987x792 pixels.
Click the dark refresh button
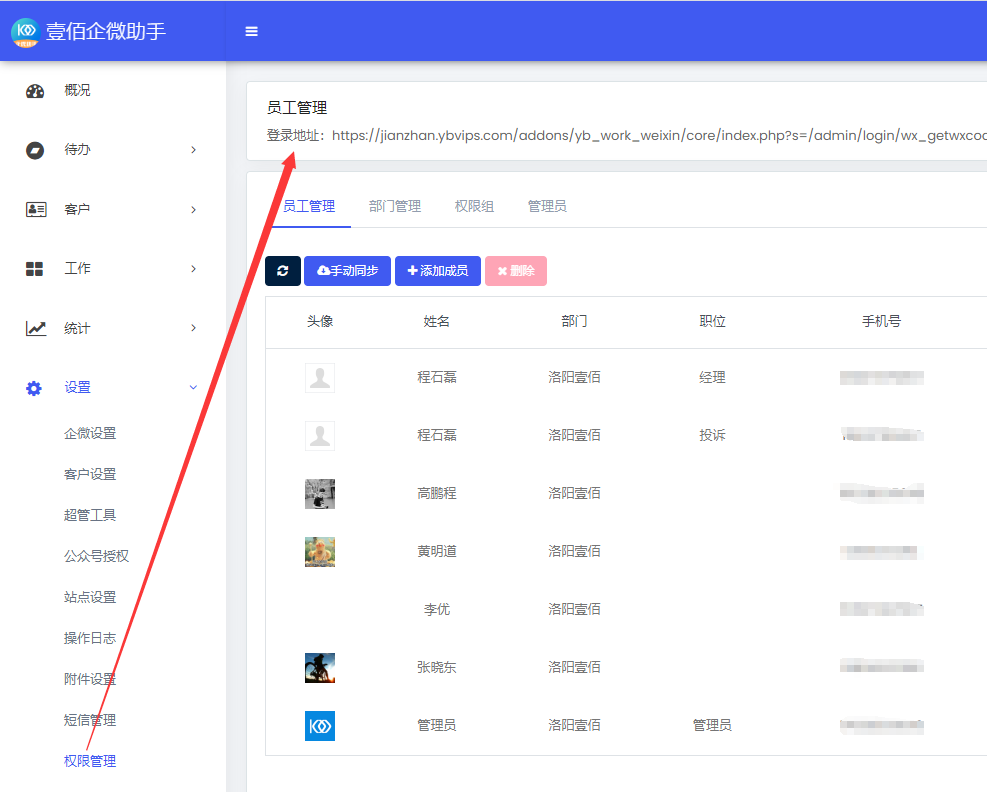pyautogui.click(x=283, y=271)
